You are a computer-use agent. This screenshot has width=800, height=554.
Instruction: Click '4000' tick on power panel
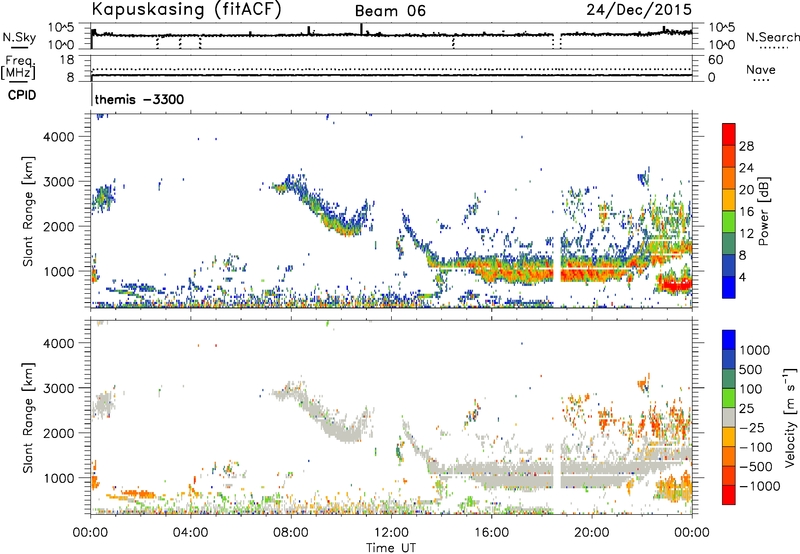click(59, 136)
